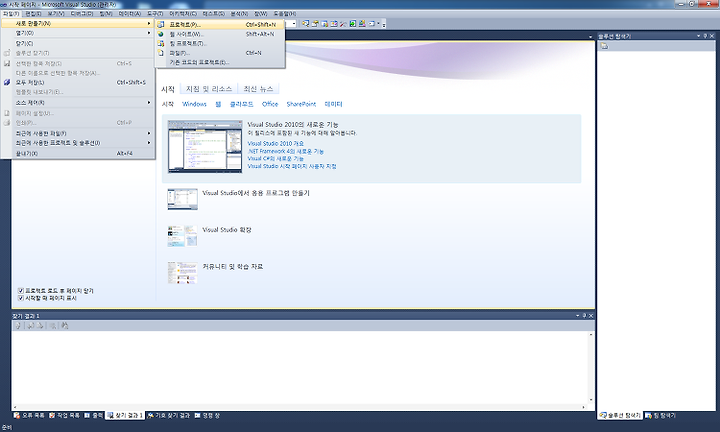Toggle 프로젝트 로드 후 페이지 닫기 checkbox

[x=21, y=291]
